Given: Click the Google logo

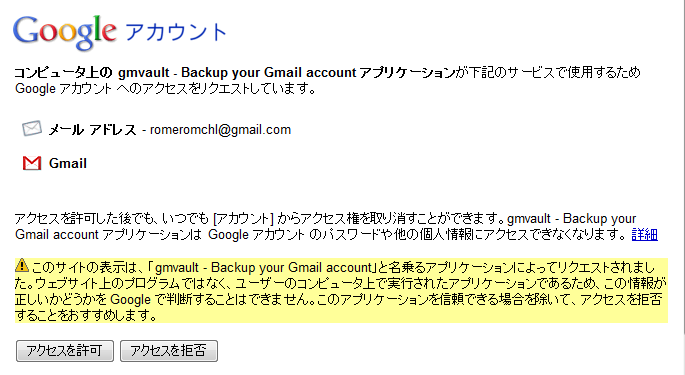Looking at the screenshot, I should pos(65,32).
